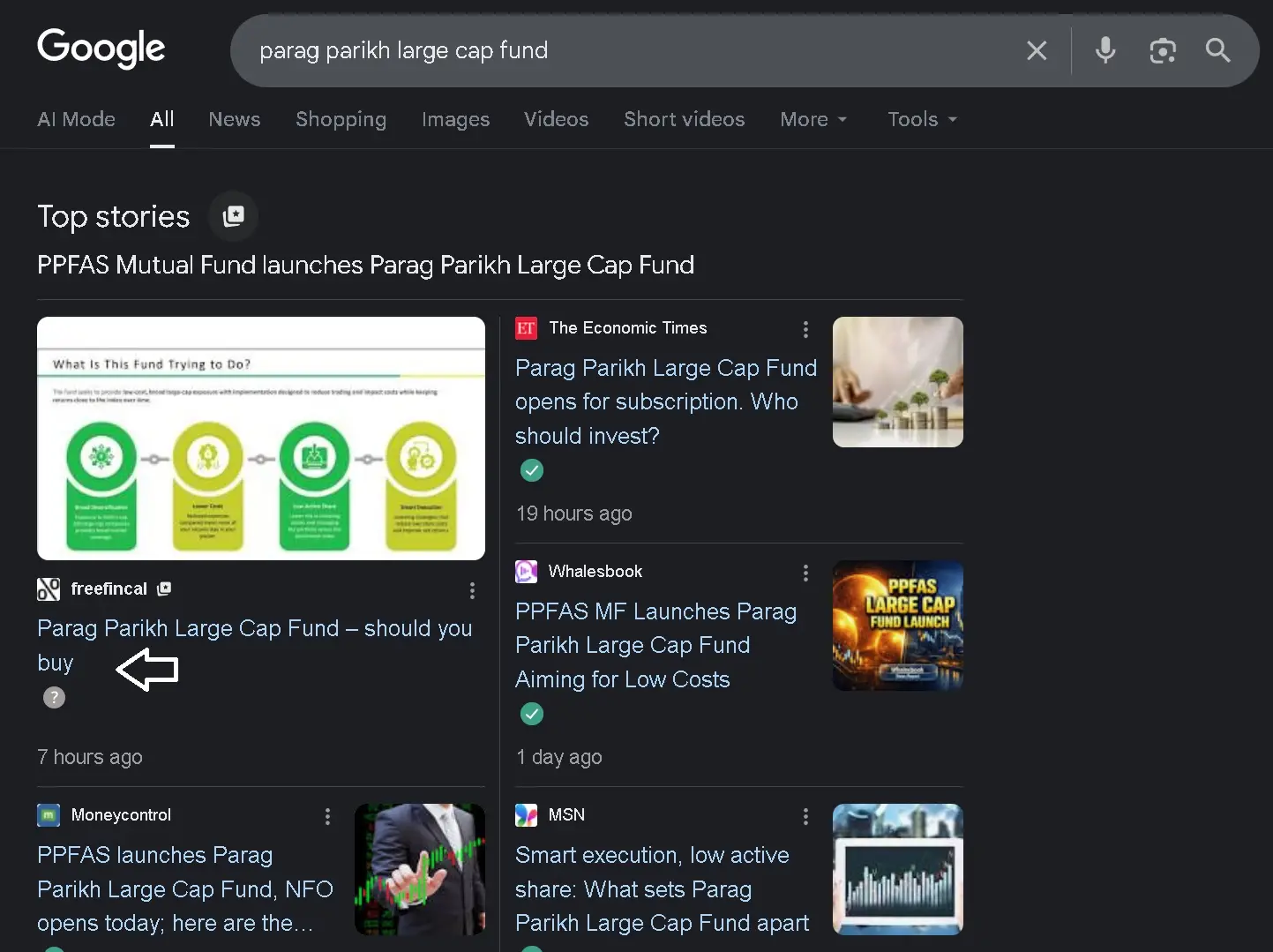Viewport: 1273px width, 952px height.
Task: Open options menu for the Whalesbook story
Action: [x=805, y=573]
